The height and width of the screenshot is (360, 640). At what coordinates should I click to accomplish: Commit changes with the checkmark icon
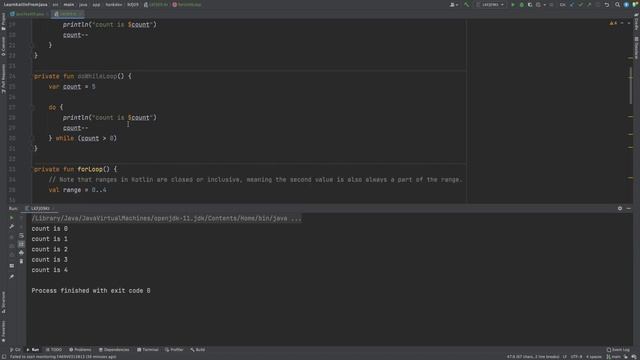(580, 5)
